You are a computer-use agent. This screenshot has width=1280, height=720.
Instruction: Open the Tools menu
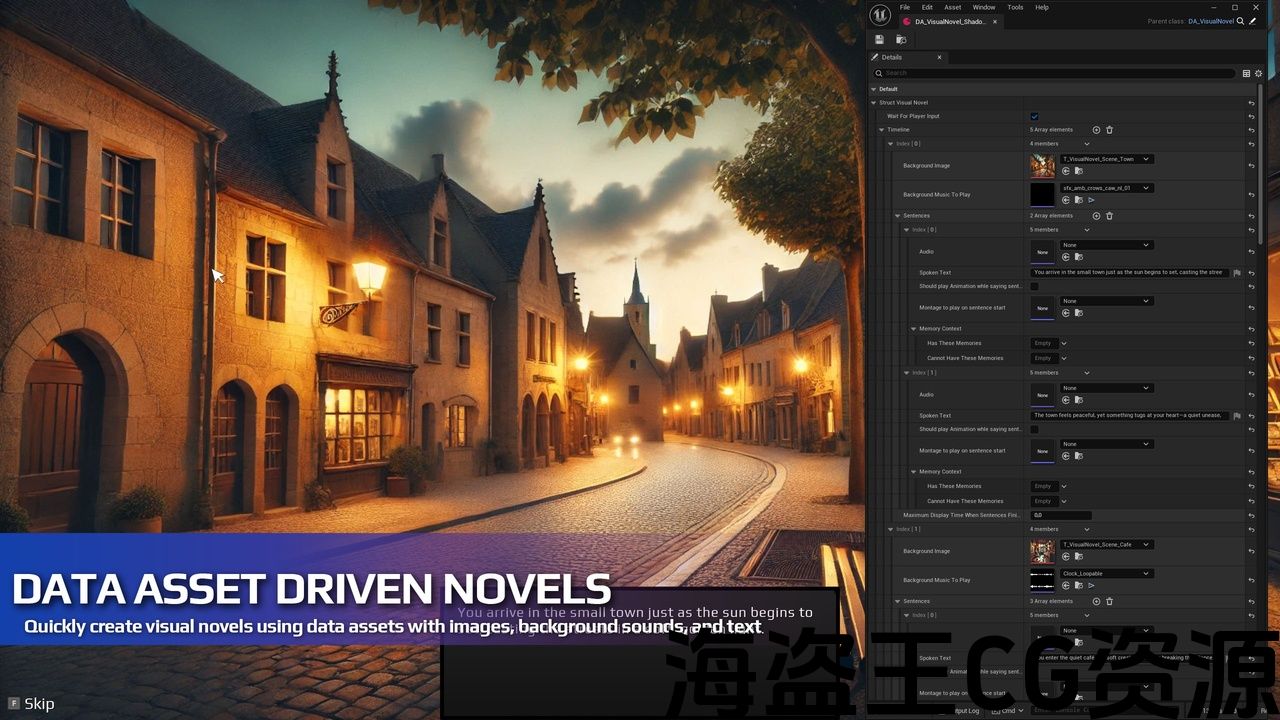pyautogui.click(x=1015, y=7)
